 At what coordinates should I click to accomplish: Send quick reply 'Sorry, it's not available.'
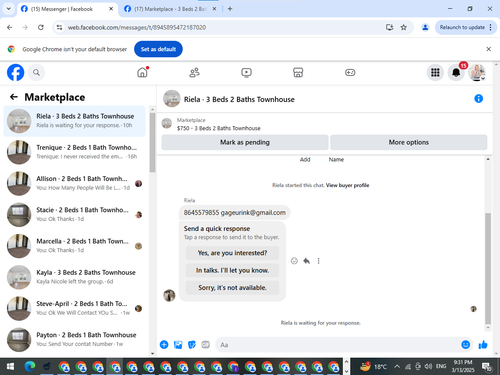232,288
